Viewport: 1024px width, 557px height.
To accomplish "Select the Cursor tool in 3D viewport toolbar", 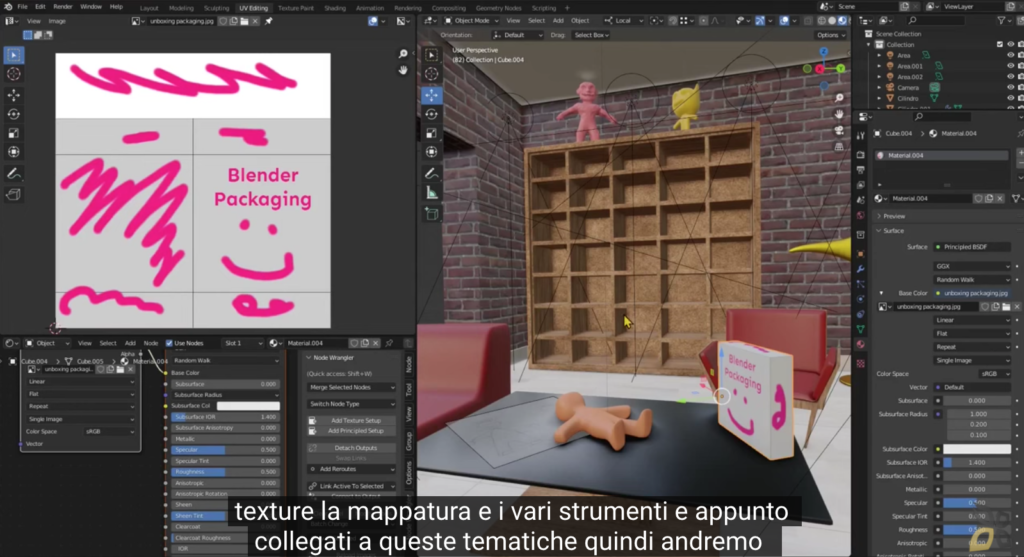I will [432, 74].
